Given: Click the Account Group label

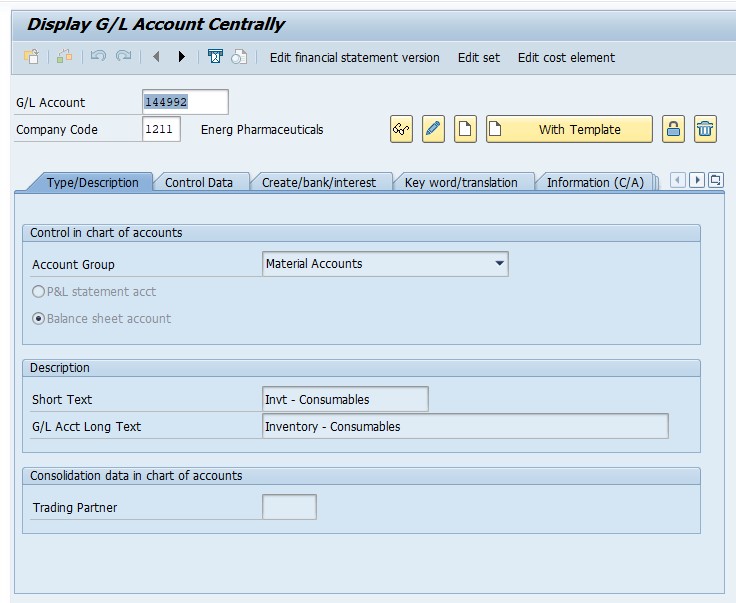Looking at the screenshot, I should [x=73, y=264].
